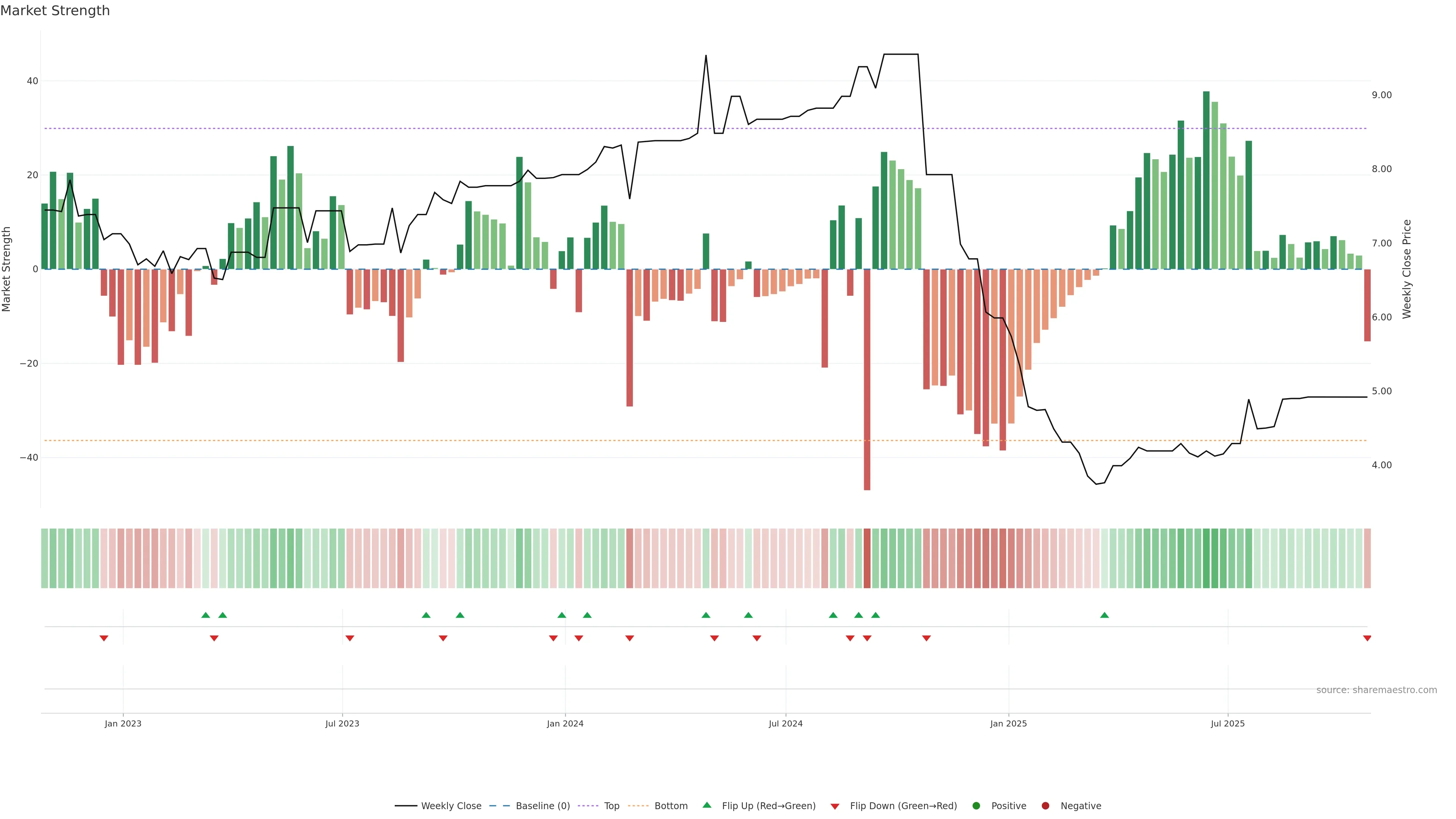
Task: Click the first red flip-down triangle before Jan 2023
Action: [104, 638]
